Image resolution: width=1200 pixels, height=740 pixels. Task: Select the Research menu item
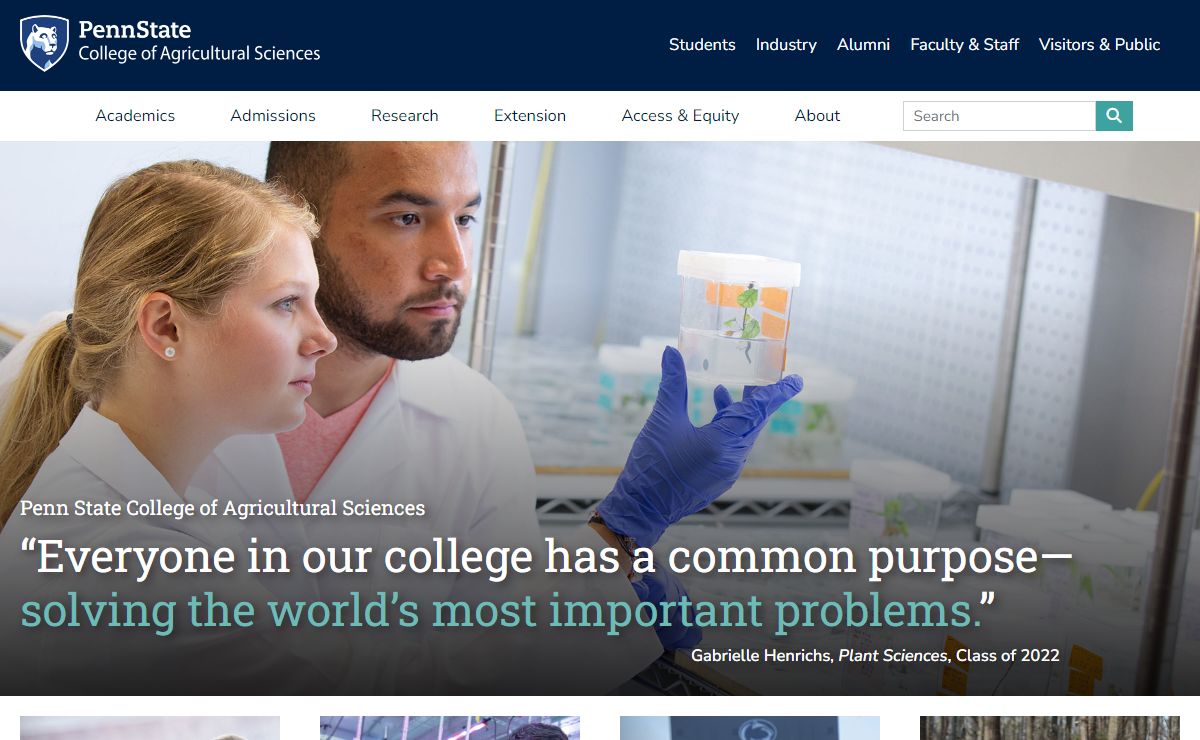404,116
